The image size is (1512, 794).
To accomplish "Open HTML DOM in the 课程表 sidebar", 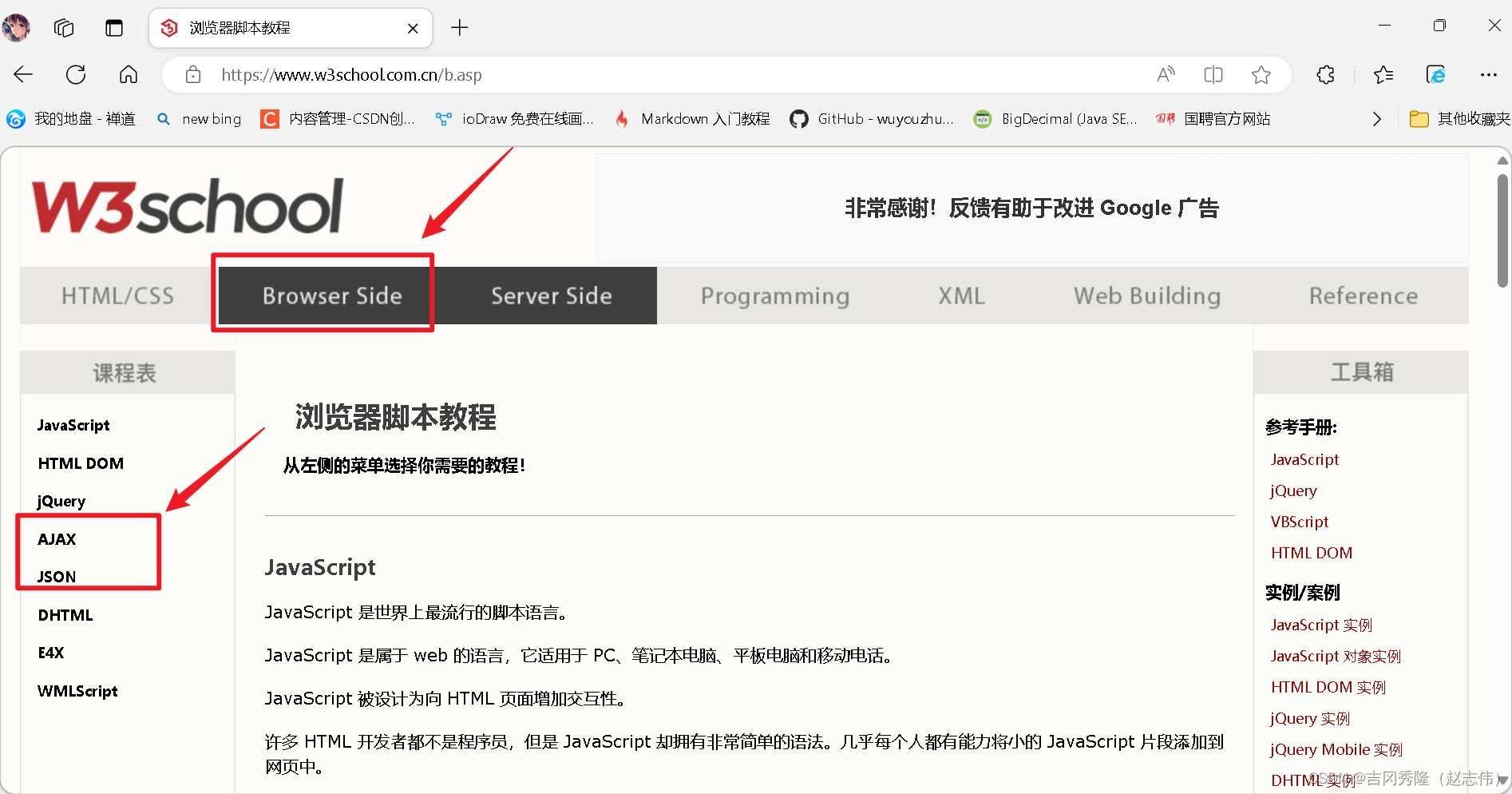I will coord(81,463).
